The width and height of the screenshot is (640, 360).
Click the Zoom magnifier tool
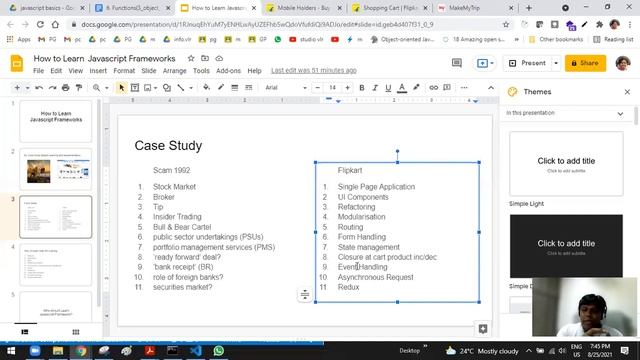(x=96, y=88)
